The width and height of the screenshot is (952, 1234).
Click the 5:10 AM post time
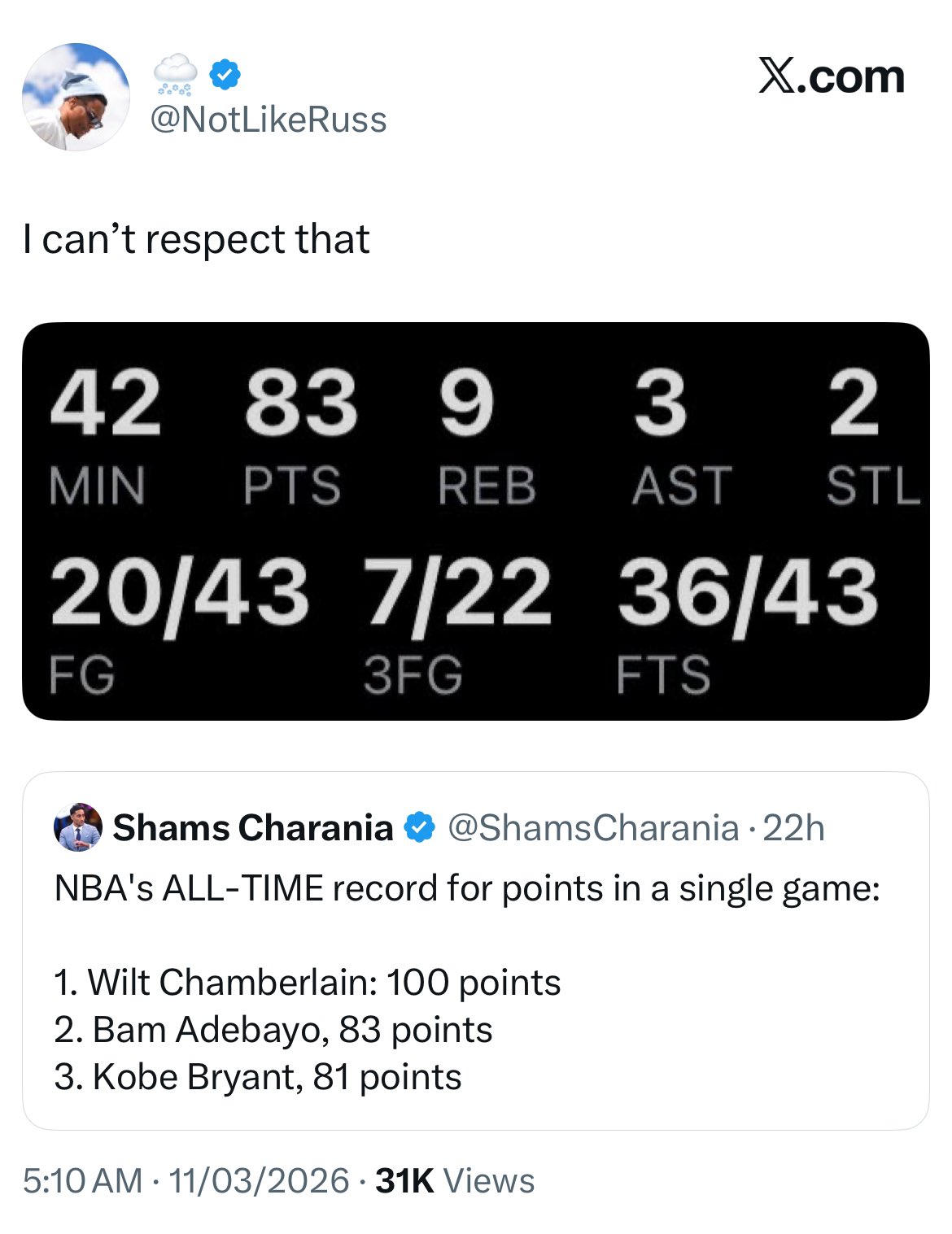tap(82, 1181)
